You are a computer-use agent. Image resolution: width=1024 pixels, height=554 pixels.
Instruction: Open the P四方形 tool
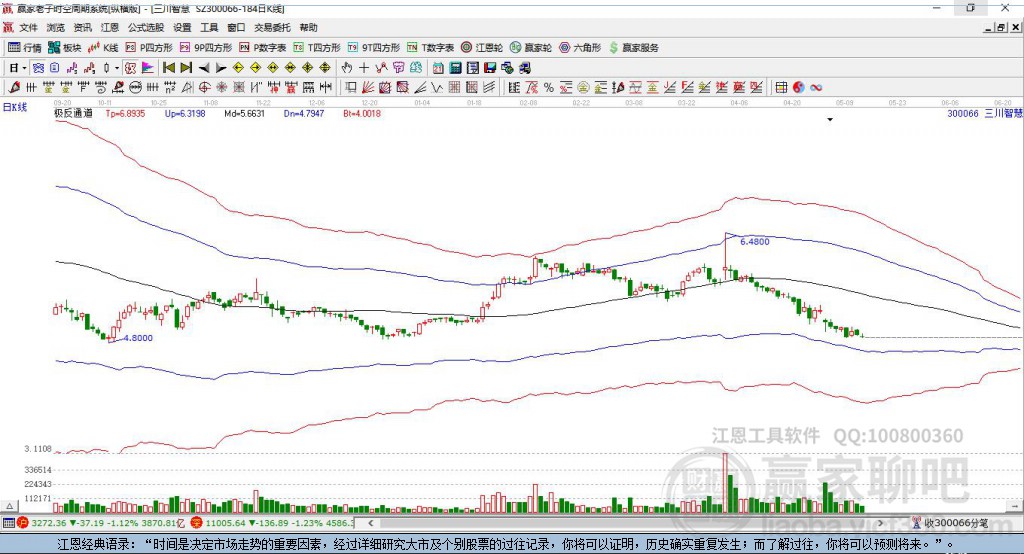click(149, 48)
